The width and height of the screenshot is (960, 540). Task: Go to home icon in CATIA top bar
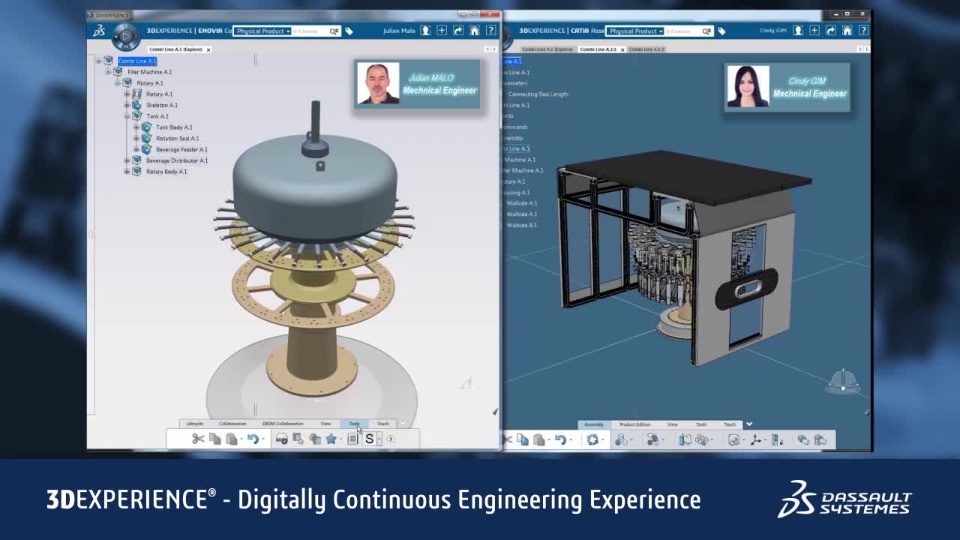pyautogui.click(x=847, y=31)
